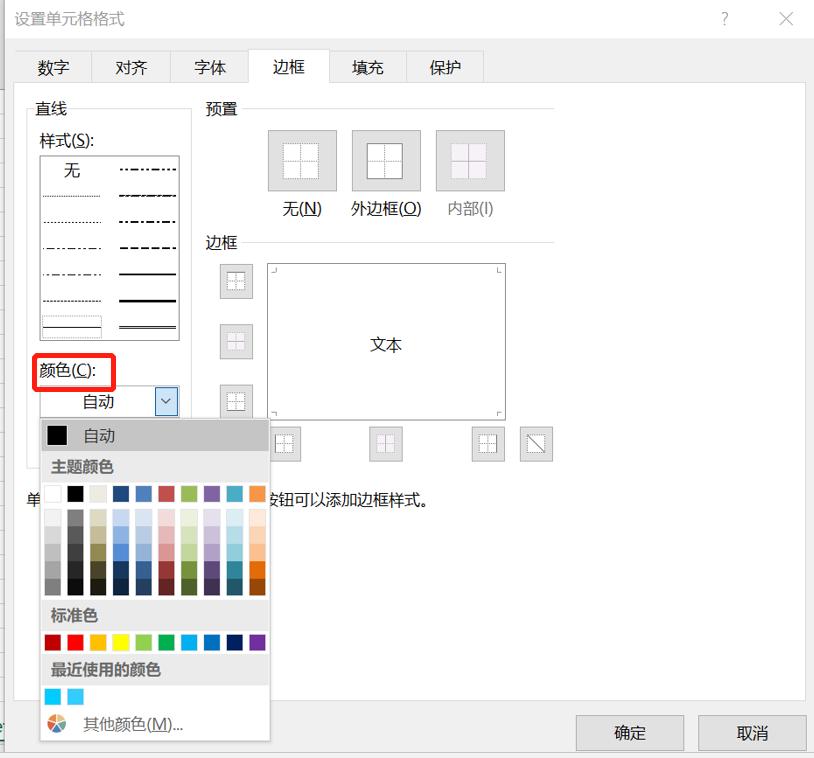
Task: Open 其他颜色(M)... more colors entry
Action: (155, 724)
